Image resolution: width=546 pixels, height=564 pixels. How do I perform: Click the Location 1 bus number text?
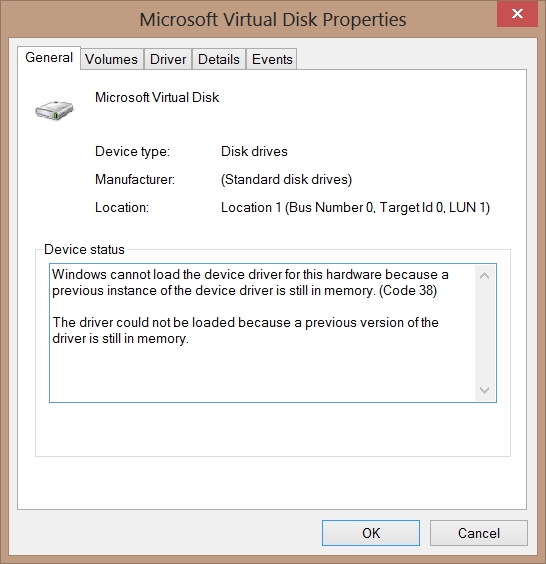(x=355, y=208)
